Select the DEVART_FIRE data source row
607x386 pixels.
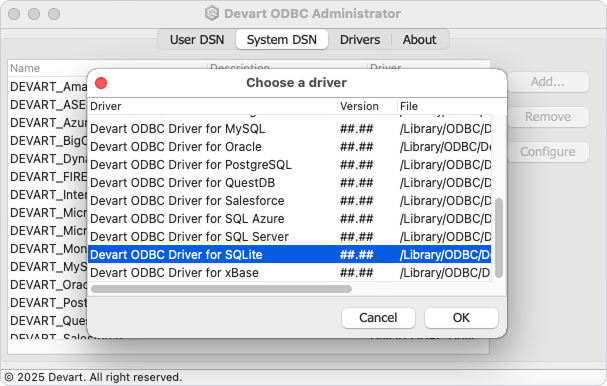48,177
